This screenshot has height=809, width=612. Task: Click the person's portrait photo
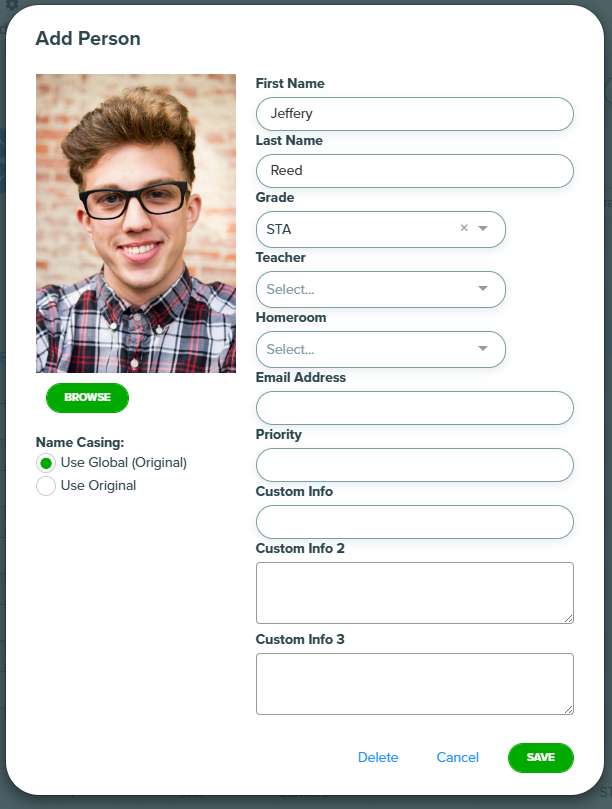coord(136,223)
